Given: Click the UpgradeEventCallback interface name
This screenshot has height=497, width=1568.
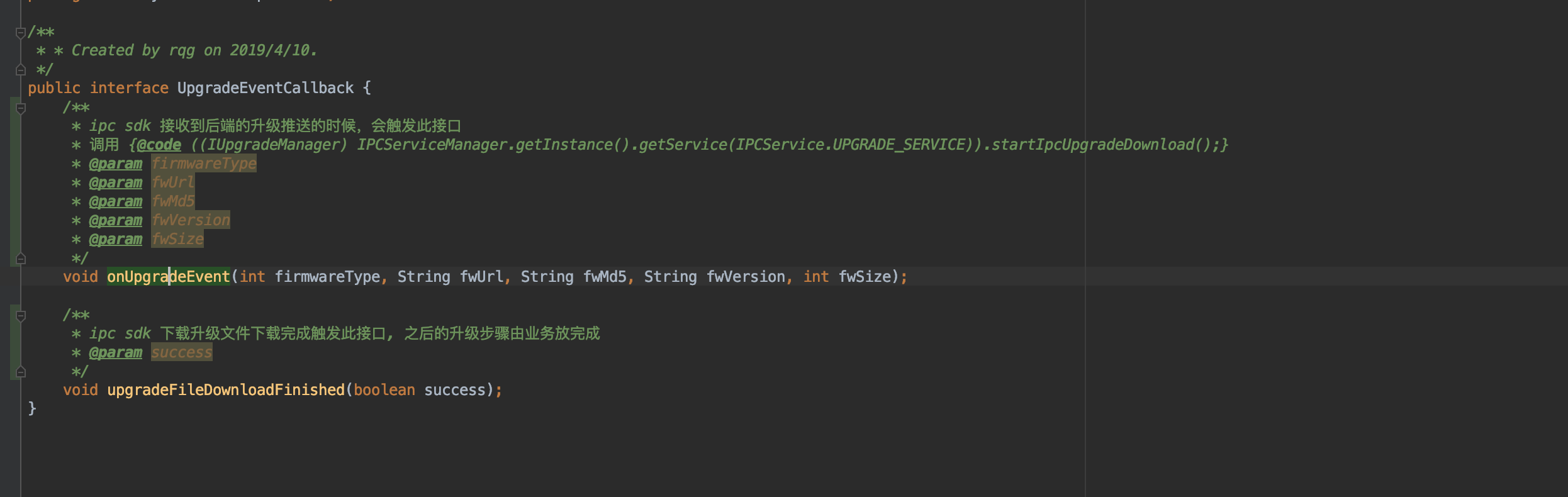Looking at the screenshot, I should [266, 88].
